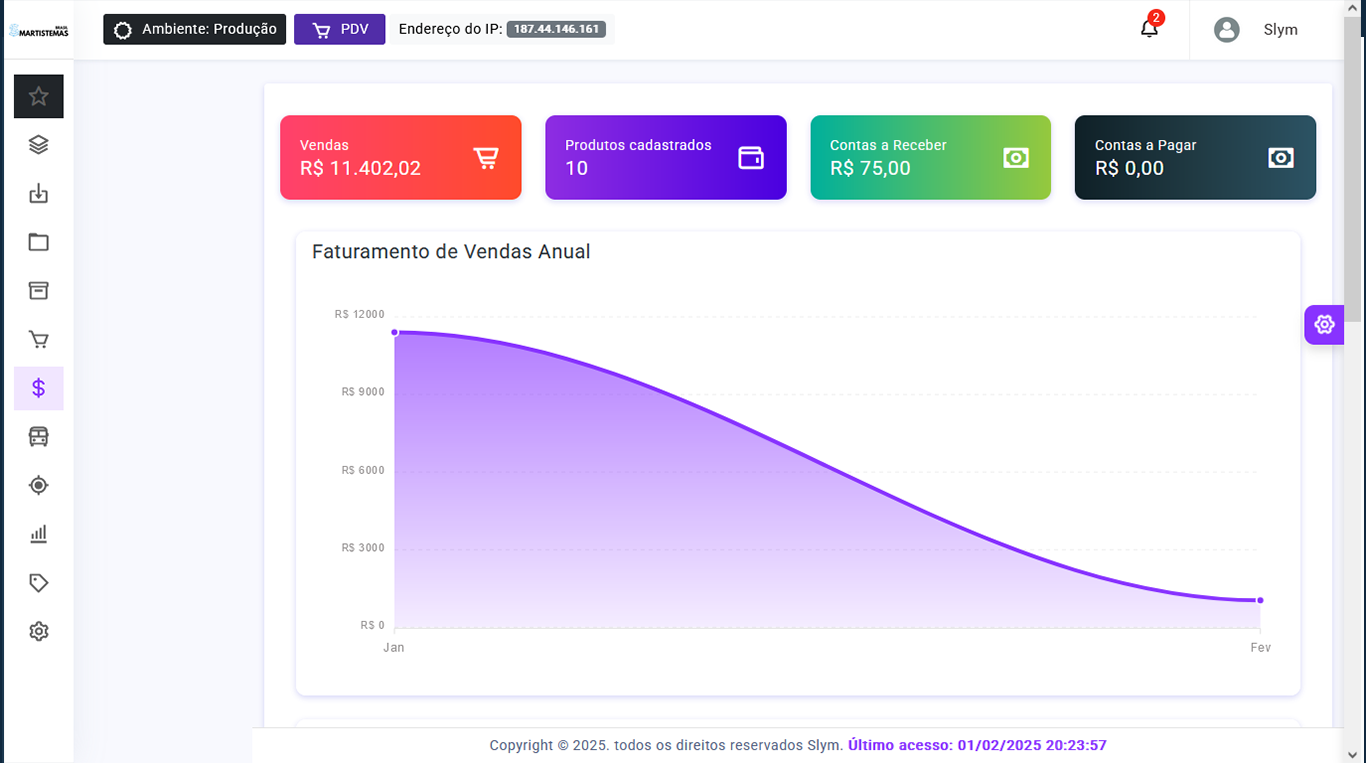This screenshot has width=1366, height=763.
Task: Click the PDV button
Action: [339, 29]
